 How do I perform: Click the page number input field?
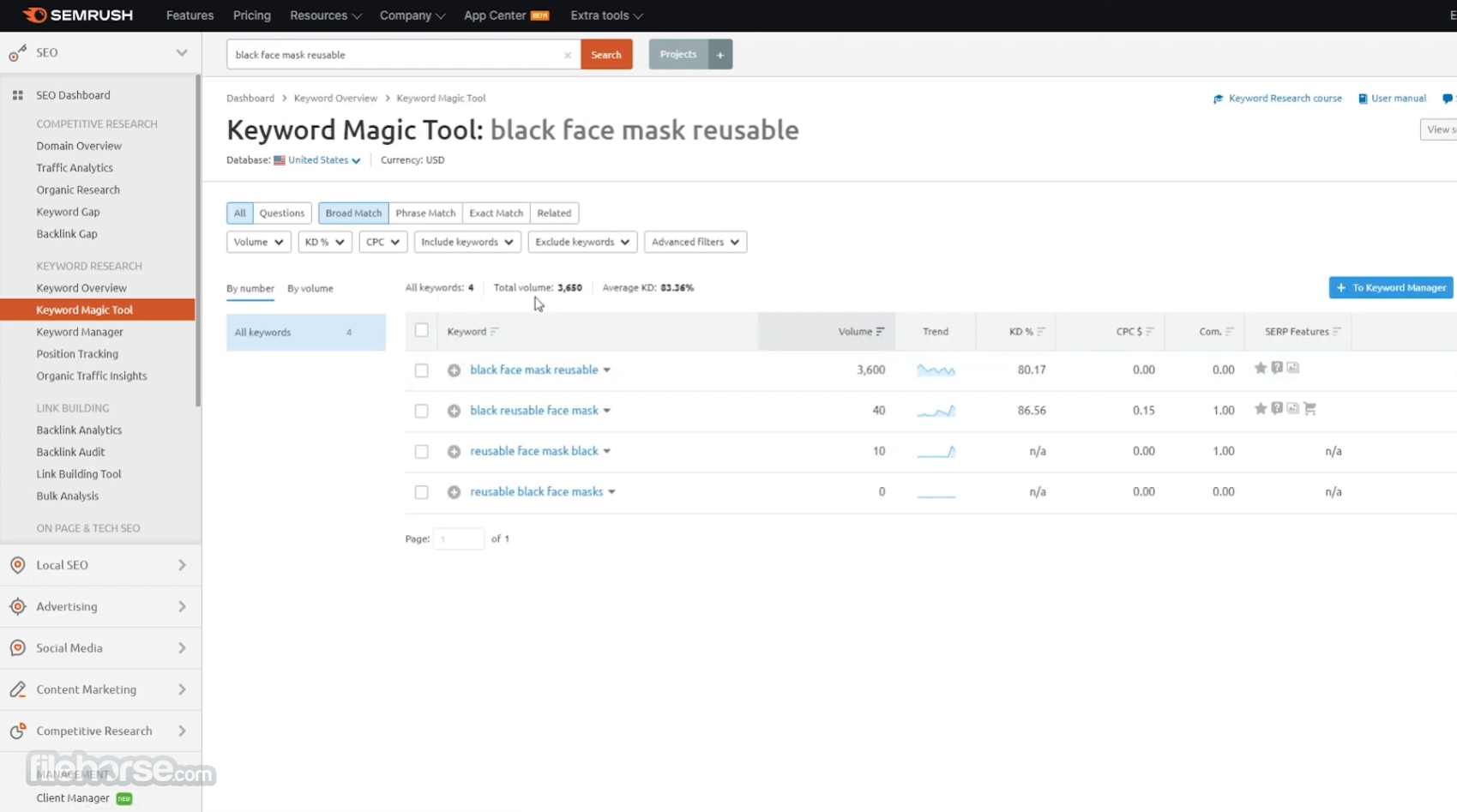tap(459, 539)
